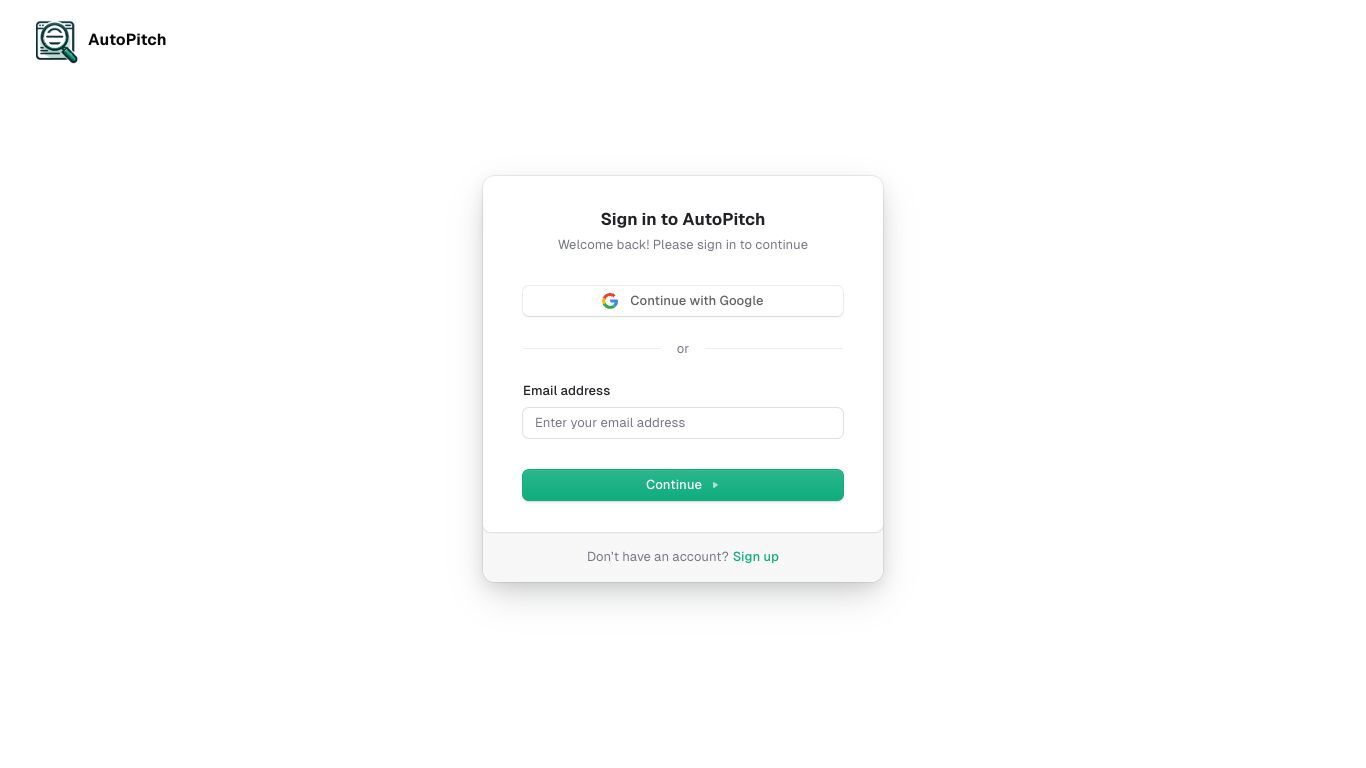
Task: Click "Don't have an account?" text
Action: pos(658,557)
